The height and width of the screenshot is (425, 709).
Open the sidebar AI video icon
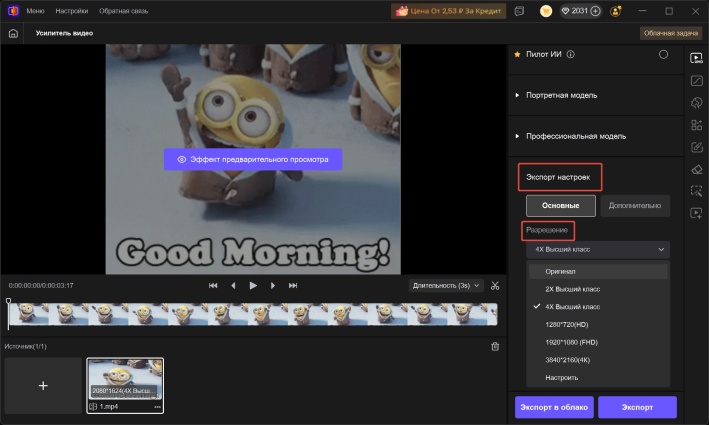pos(696,213)
